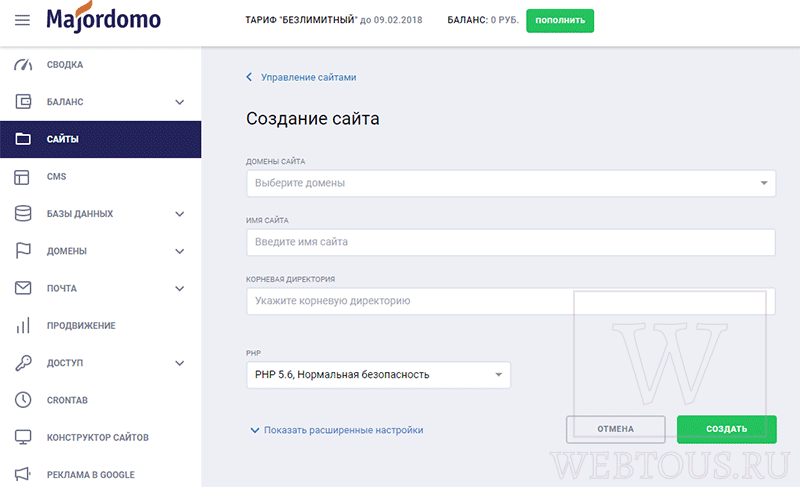Click the Доступ key icon
Viewport: 800px width, 487px height.
[23, 363]
